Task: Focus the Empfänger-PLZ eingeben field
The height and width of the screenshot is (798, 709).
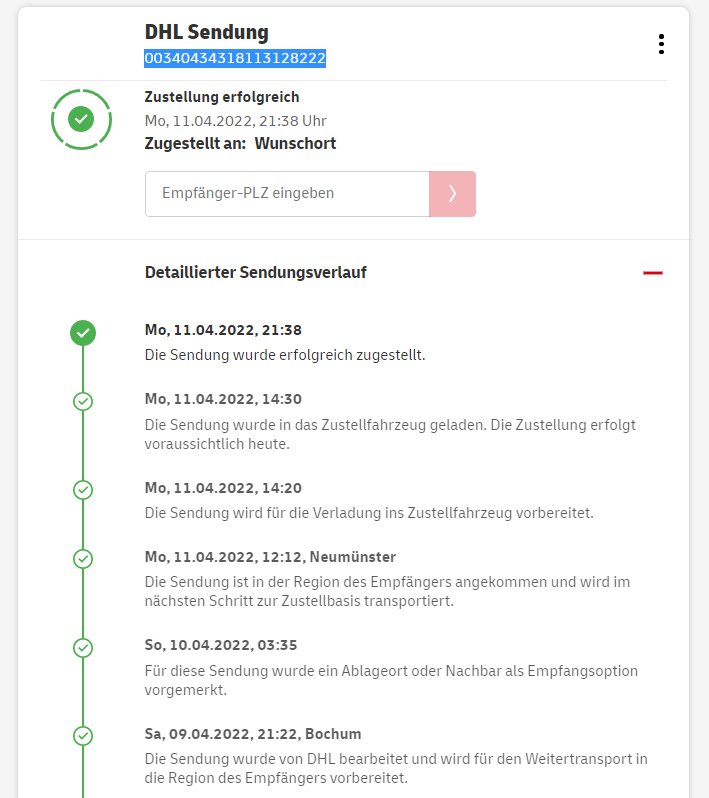Action: (x=287, y=194)
